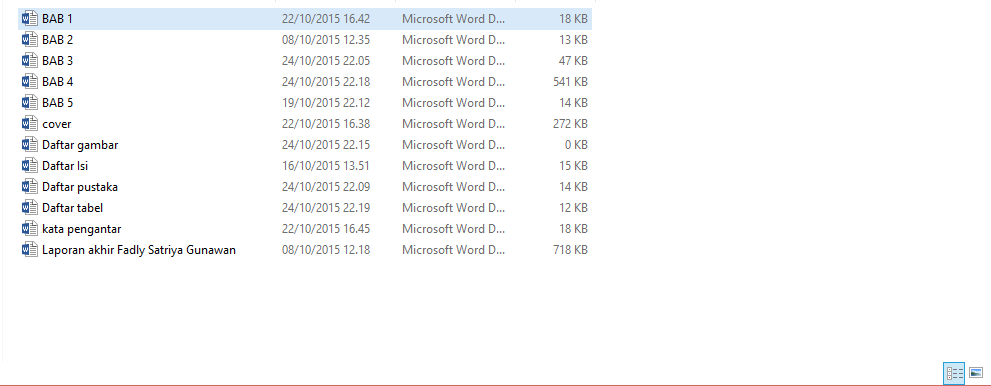Click the 13 KB size value
Screen dimensions: 991x386
(573, 40)
